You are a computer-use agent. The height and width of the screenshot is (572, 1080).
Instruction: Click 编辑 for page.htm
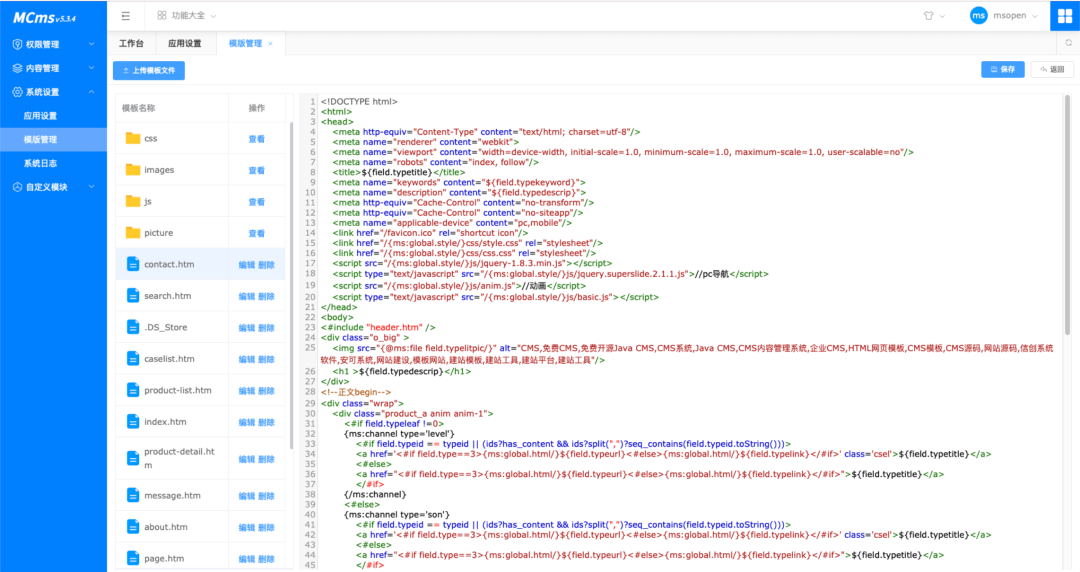[x=247, y=559]
